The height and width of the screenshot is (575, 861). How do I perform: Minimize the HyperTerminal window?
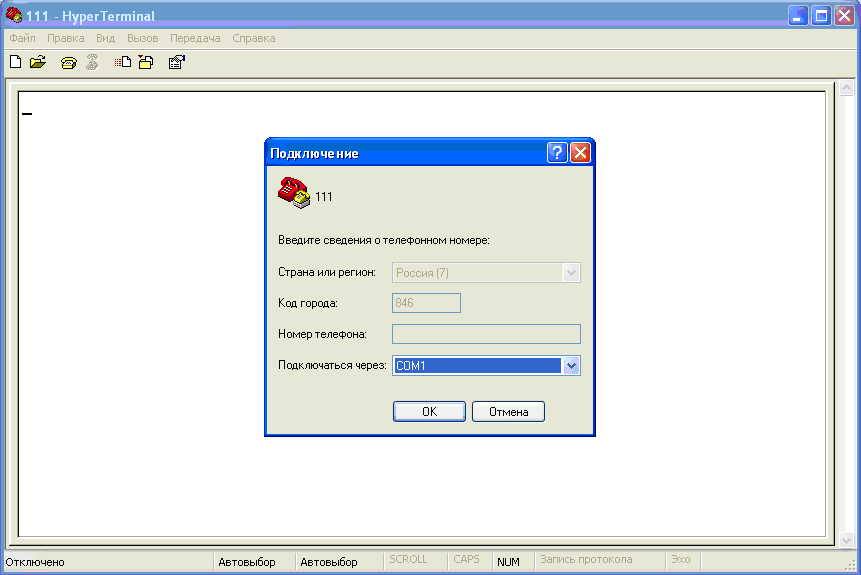798,15
